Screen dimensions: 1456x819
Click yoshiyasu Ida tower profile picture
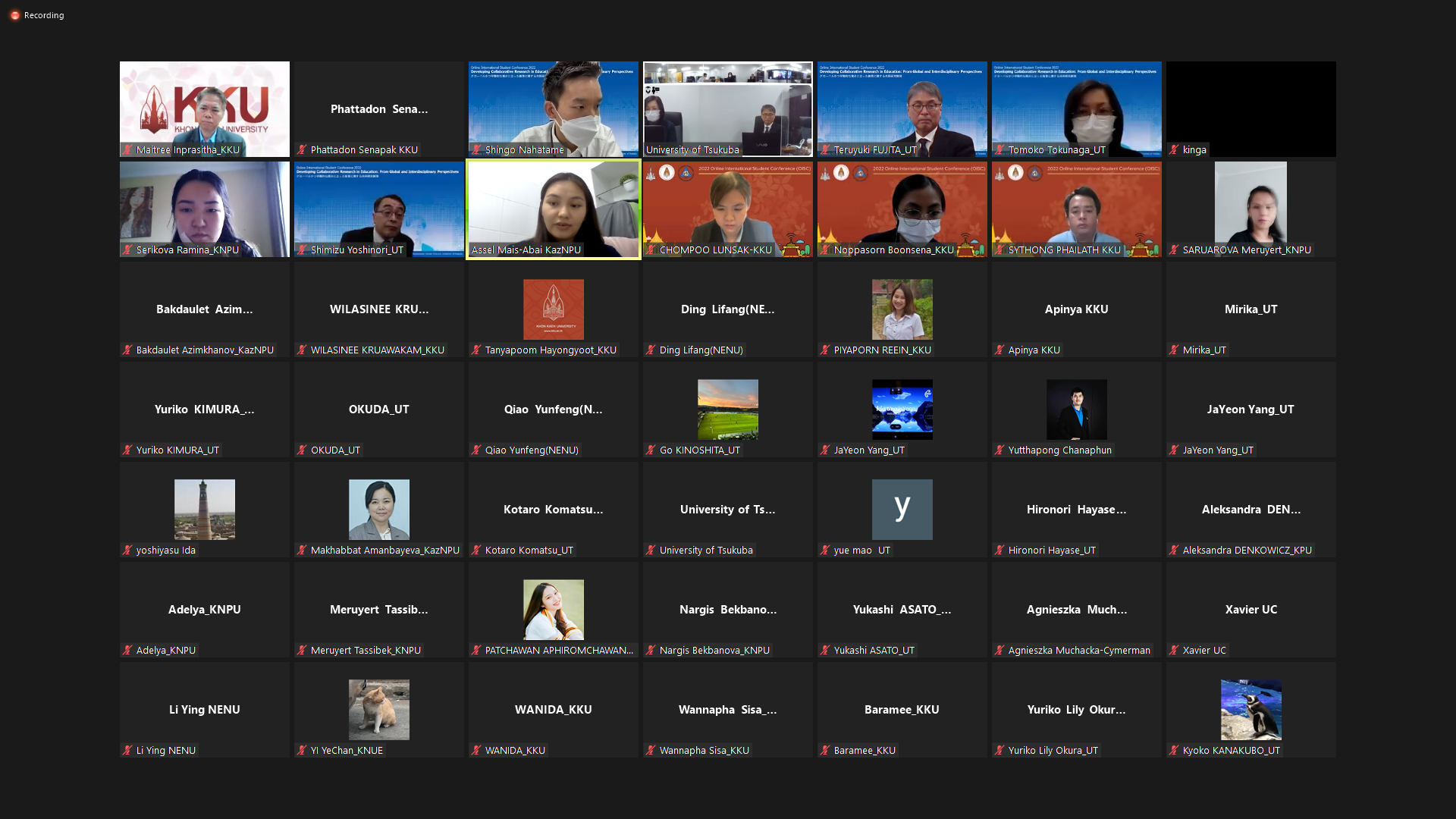click(x=204, y=509)
